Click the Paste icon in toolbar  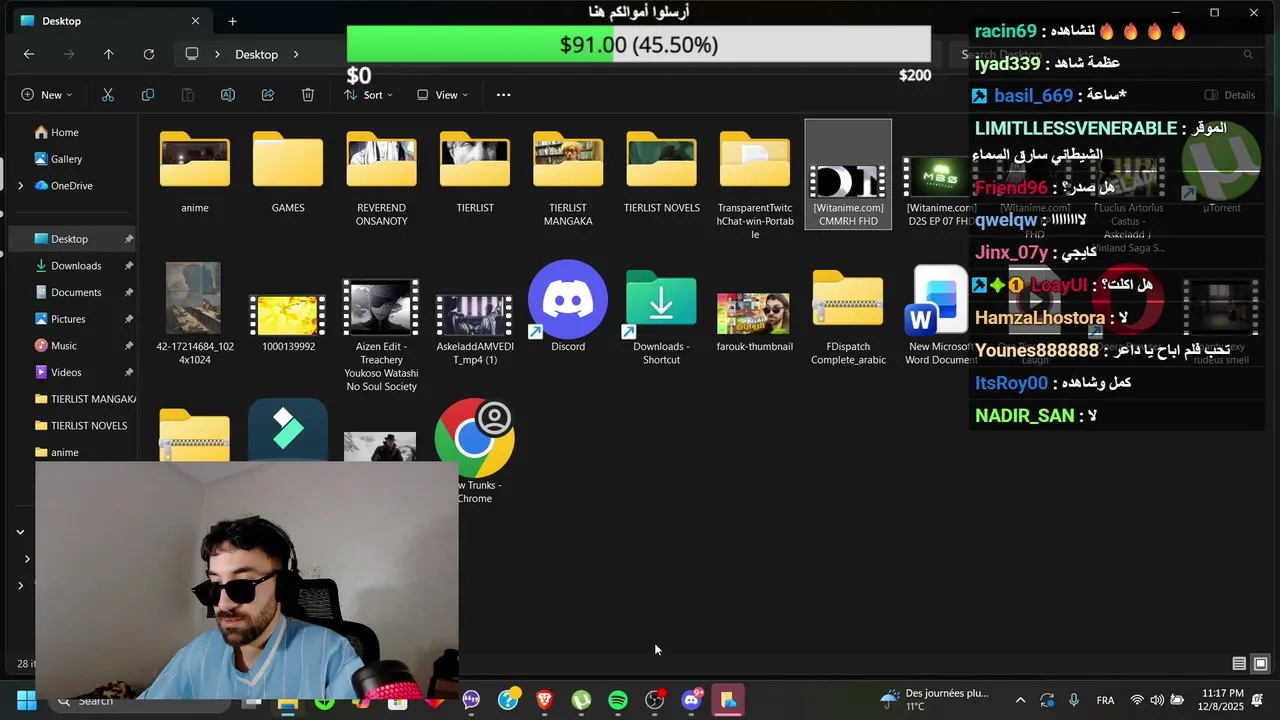click(188, 95)
